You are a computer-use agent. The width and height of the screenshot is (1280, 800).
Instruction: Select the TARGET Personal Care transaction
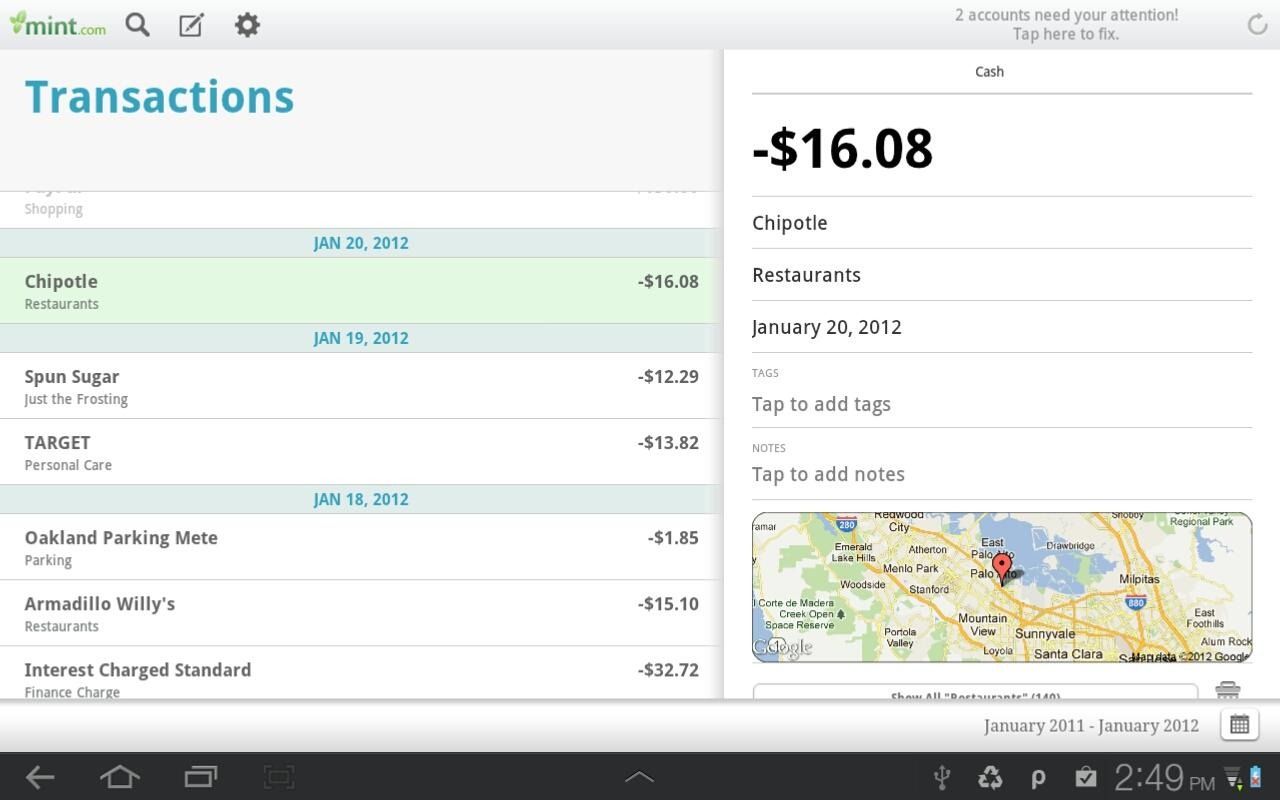[x=360, y=452]
